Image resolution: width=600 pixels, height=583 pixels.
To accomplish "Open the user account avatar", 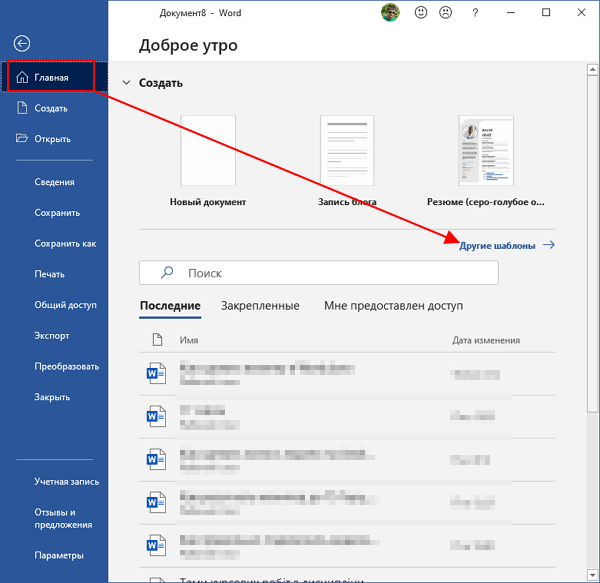I will [390, 13].
